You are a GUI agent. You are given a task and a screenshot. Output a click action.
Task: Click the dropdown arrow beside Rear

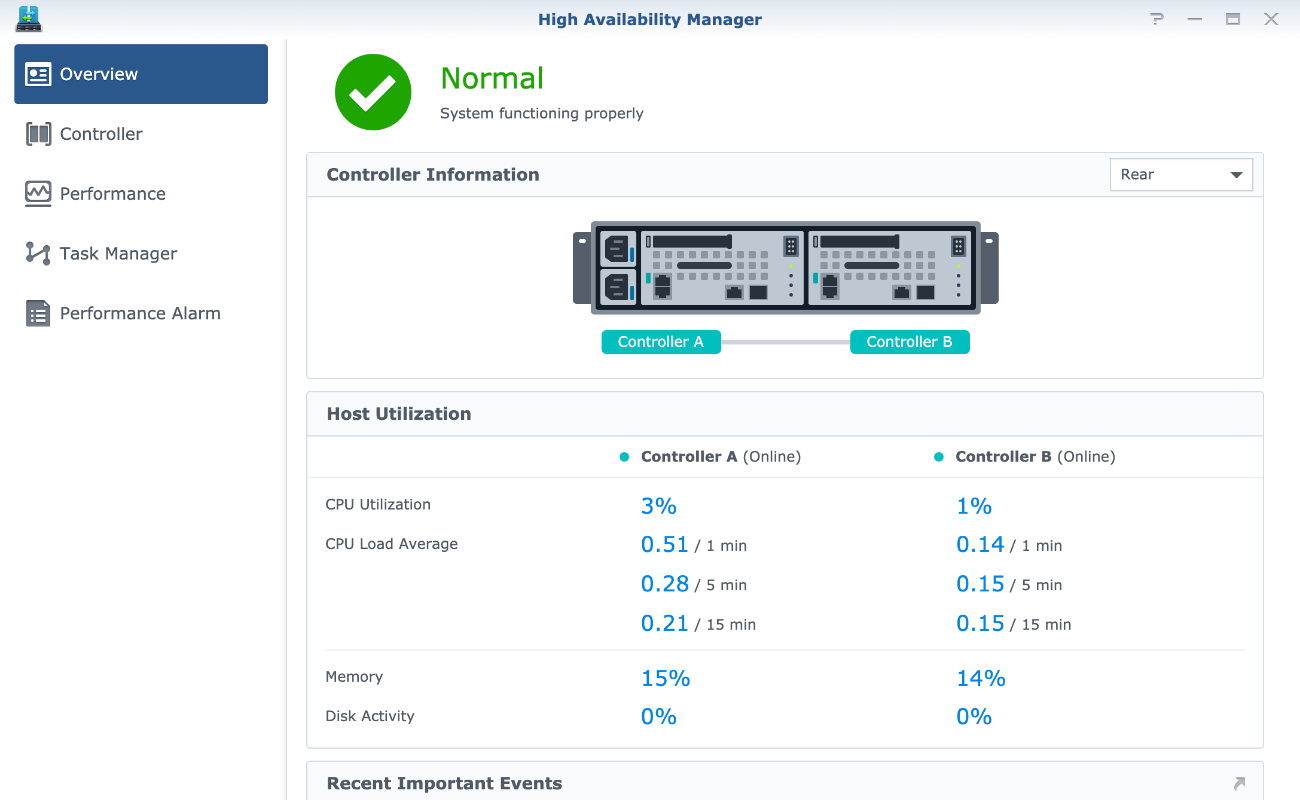1236,175
